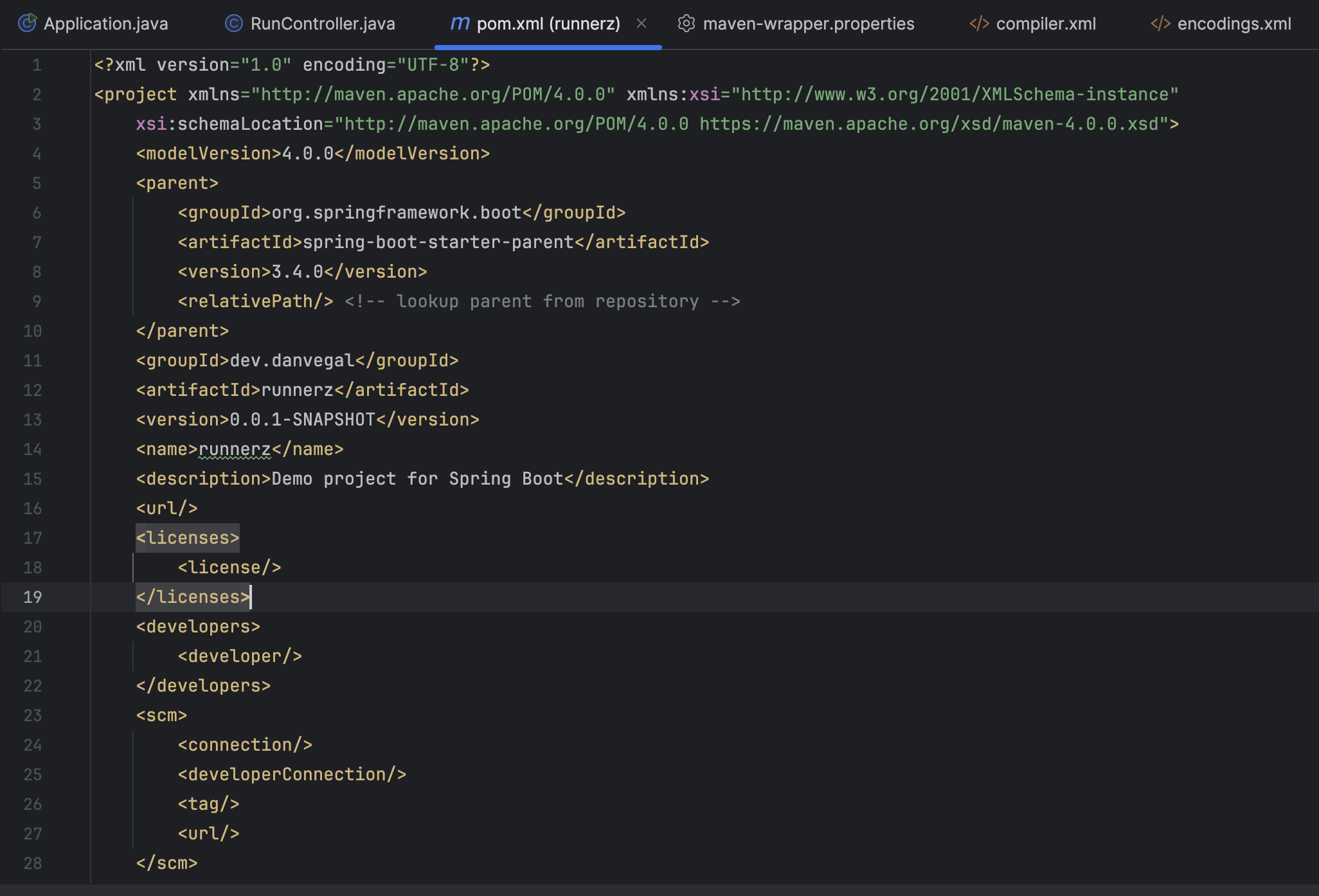
Task: Click the Maven icon on pom.xml tab
Action: point(459,24)
